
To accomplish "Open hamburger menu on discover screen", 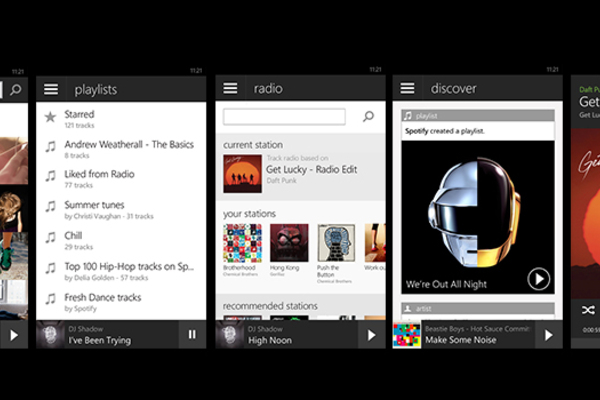I will [407, 88].
